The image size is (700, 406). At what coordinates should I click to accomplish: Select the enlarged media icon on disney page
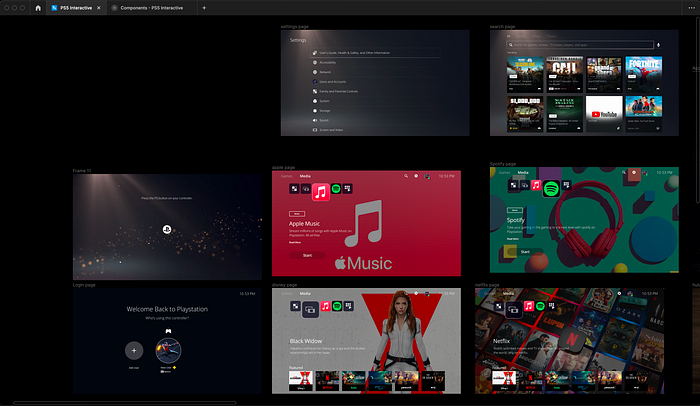pos(310,309)
